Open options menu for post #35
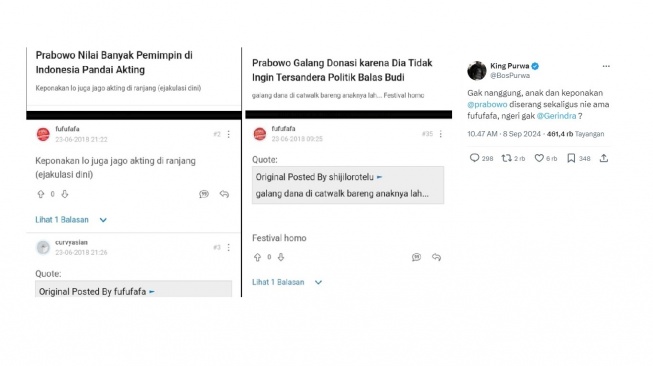 [441, 134]
